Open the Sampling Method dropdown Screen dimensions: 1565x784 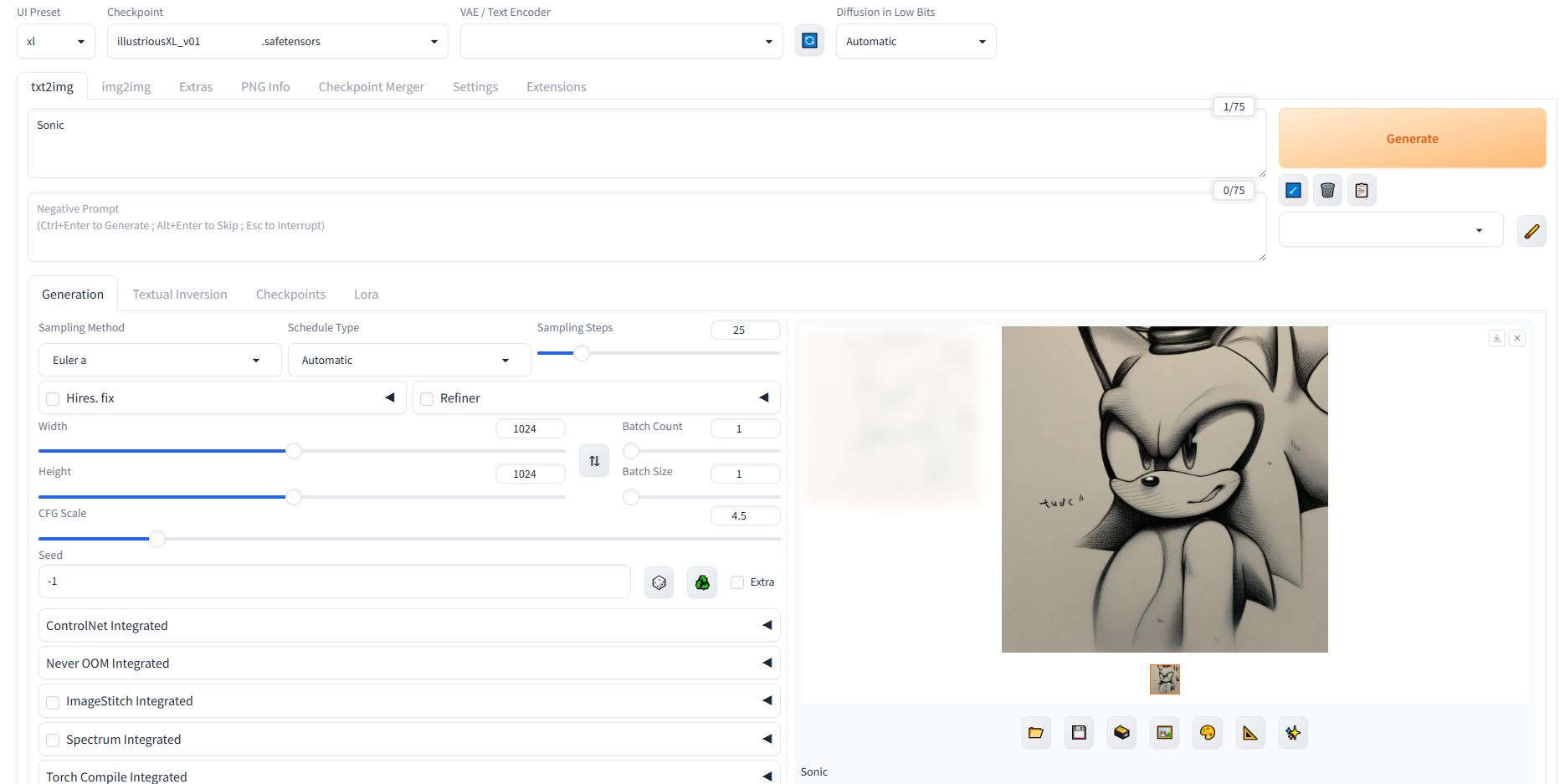(160, 360)
